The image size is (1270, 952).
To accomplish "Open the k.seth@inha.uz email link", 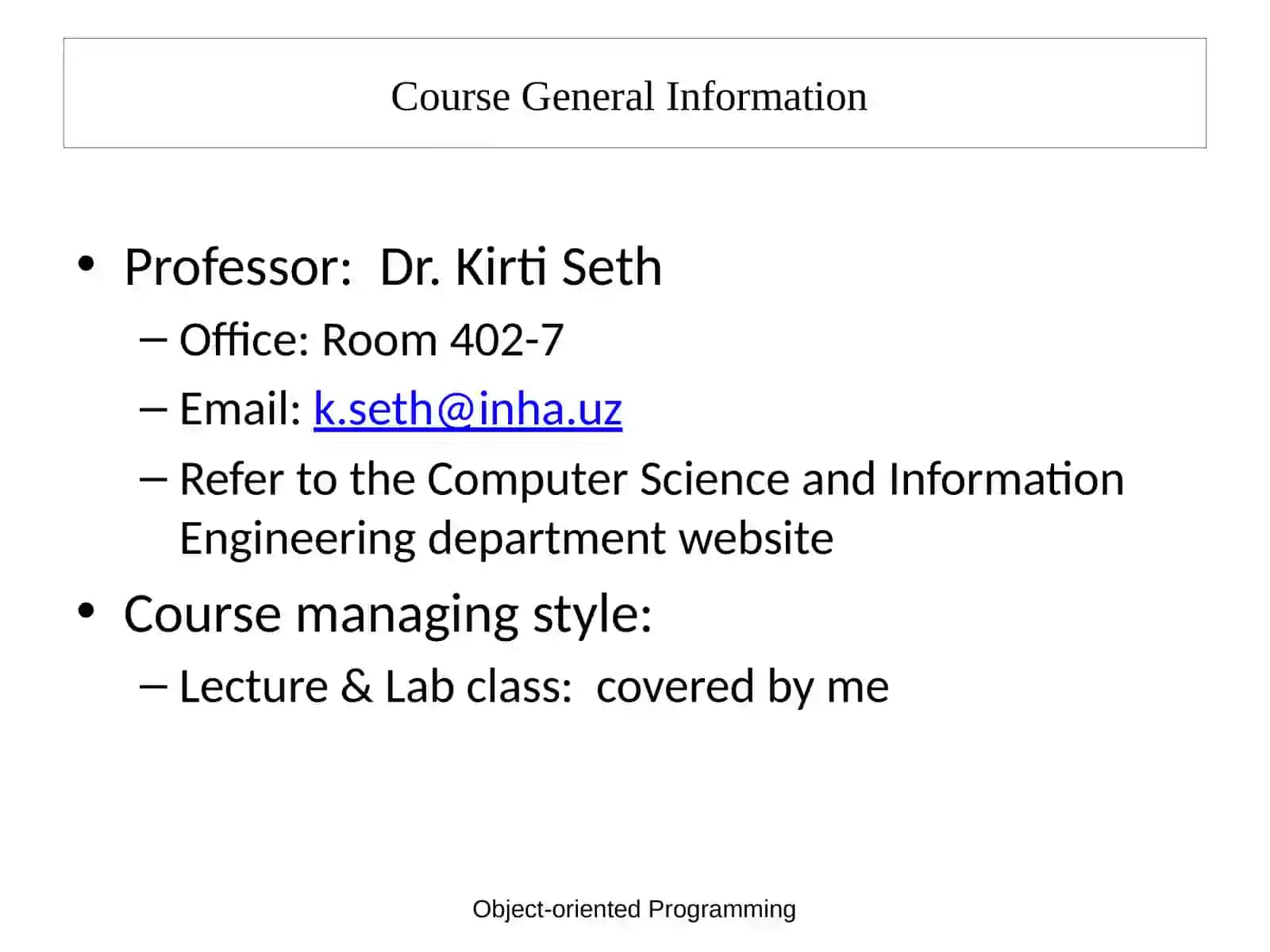I will tap(468, 409).
